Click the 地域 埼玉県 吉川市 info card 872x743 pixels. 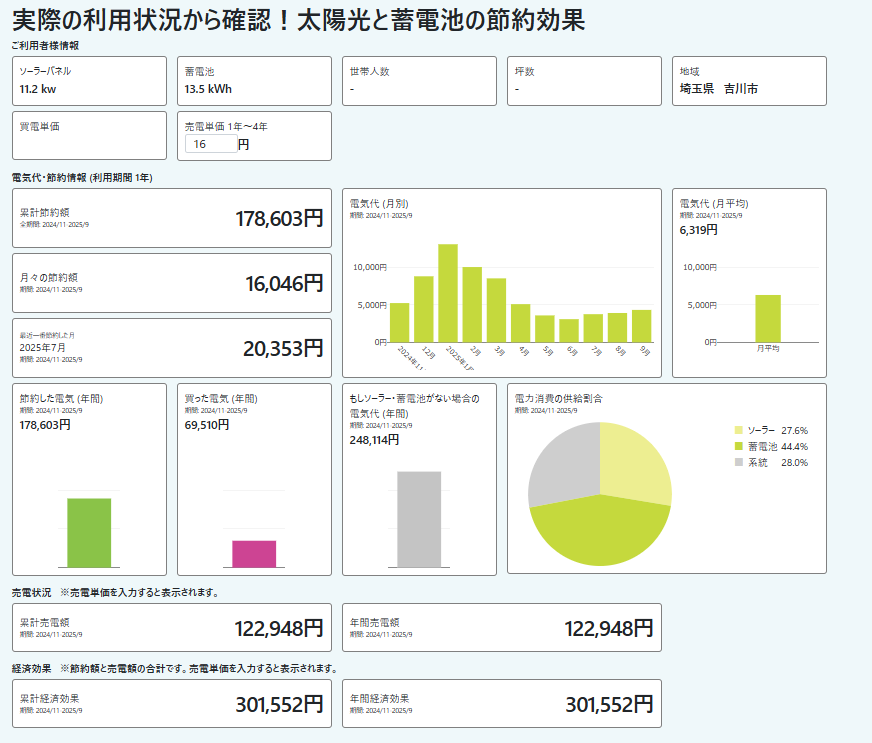[748, 81]
